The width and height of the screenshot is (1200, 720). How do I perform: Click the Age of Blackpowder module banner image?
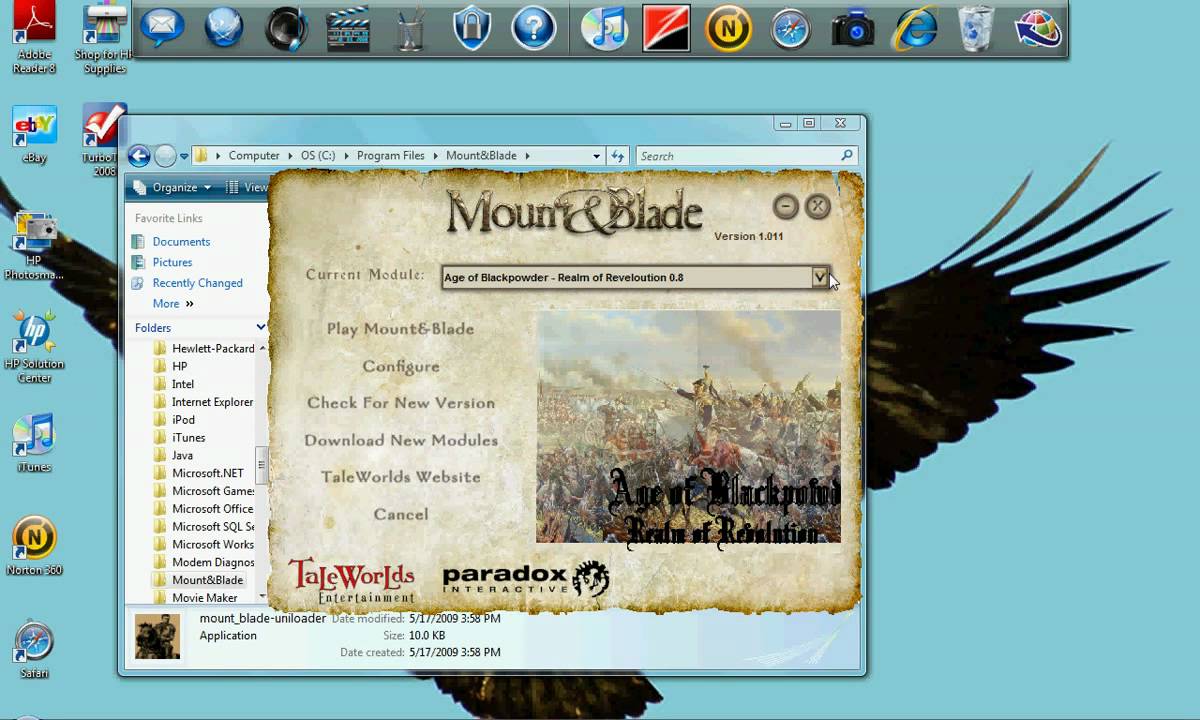[688, 427]
